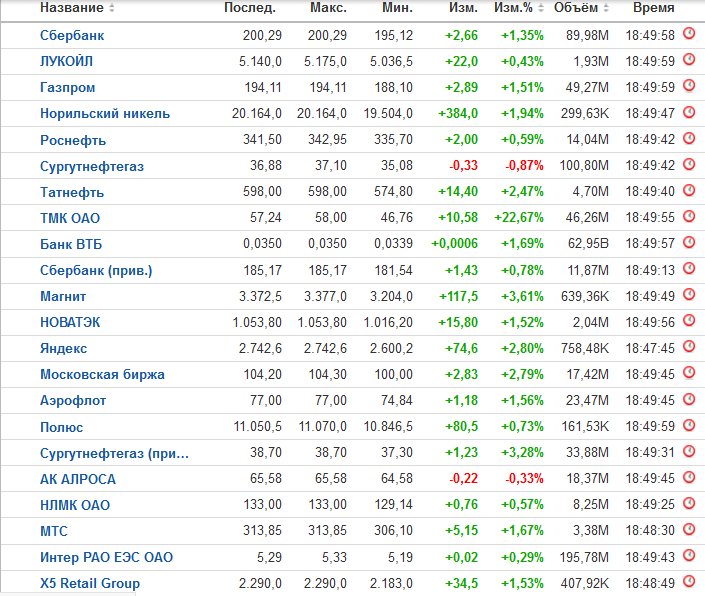Open the Сургутнефтегаз (при… preferred link
Image resolution: width=705 pixels, height=596 pixels.
(x=114, y=453)
